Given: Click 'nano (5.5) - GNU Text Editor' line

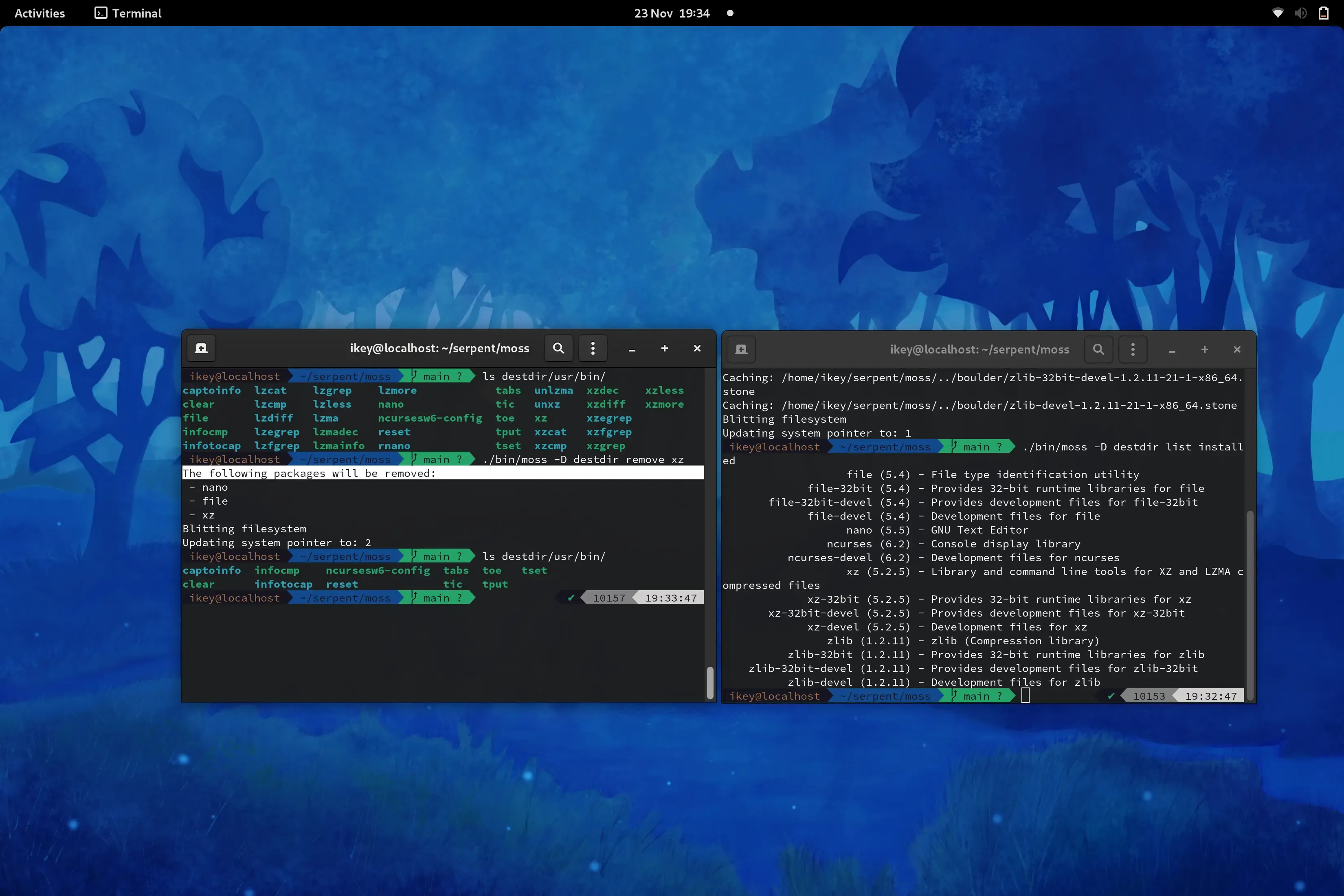Looking at the screenshot, I should pyautogui.click(x=937, y=530).
